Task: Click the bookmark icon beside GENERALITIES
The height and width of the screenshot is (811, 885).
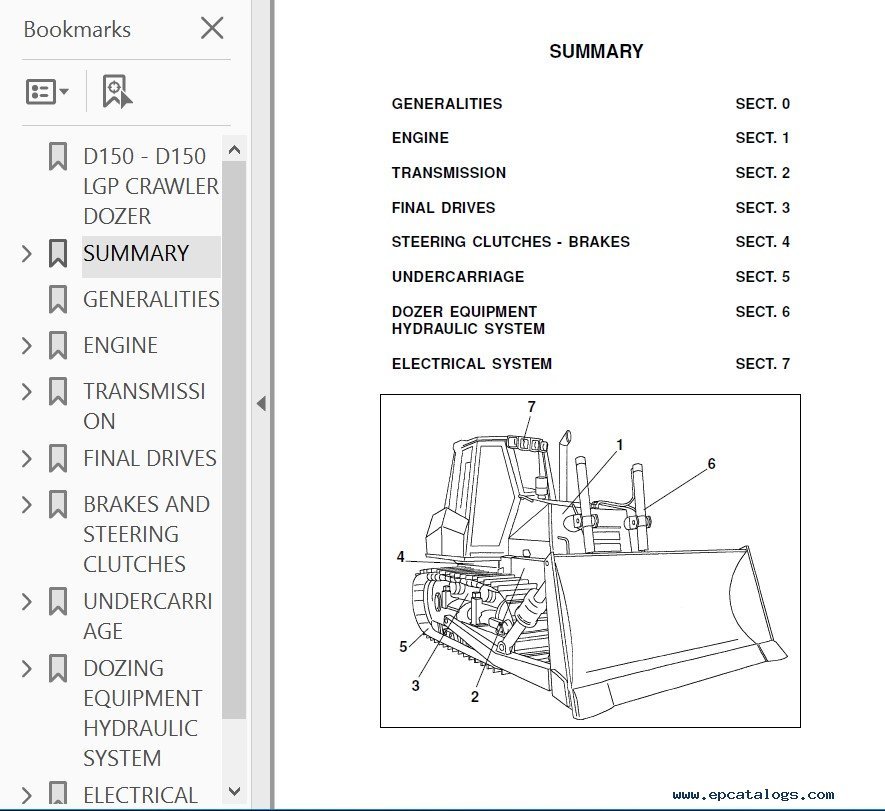Action: (58, 300)
